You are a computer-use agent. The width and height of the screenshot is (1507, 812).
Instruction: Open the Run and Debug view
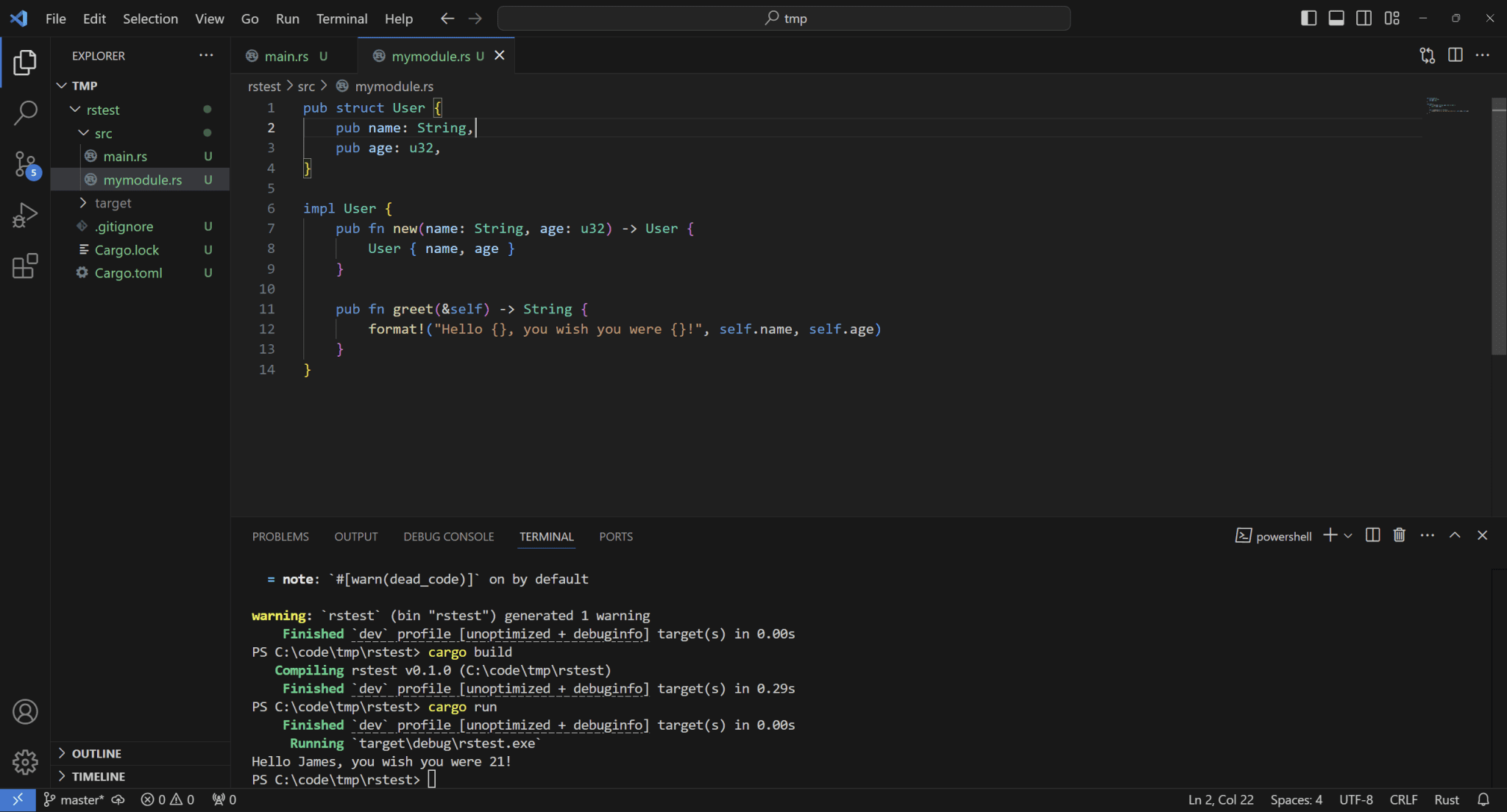point(26,215)
